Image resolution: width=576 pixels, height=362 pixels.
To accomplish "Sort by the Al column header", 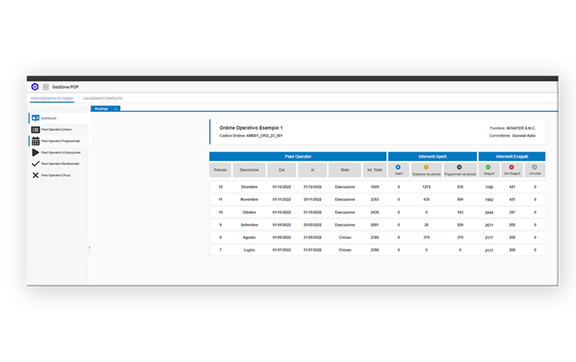I will [x=313, y=170].
